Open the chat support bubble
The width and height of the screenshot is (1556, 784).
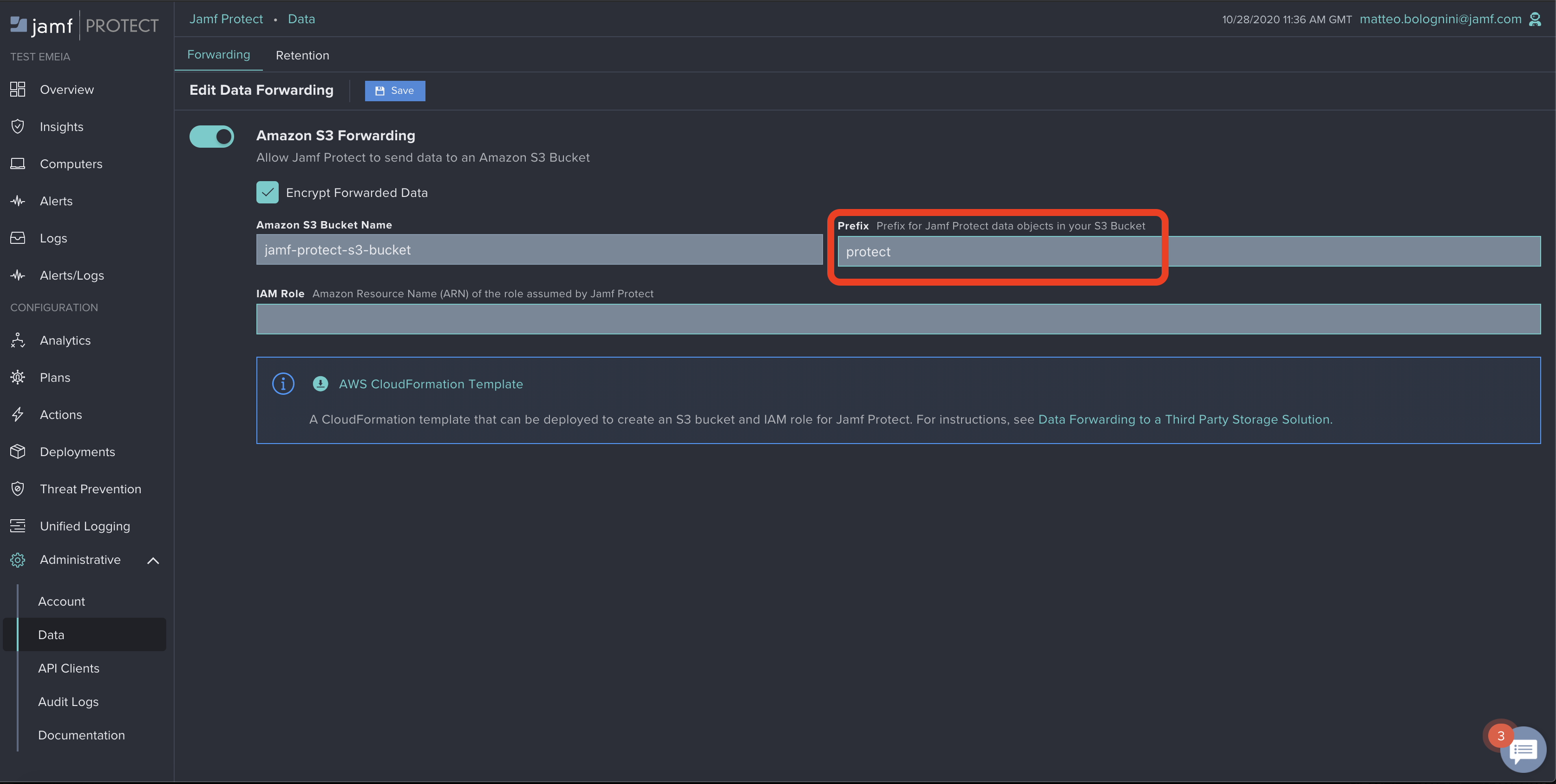[1523, 749]
